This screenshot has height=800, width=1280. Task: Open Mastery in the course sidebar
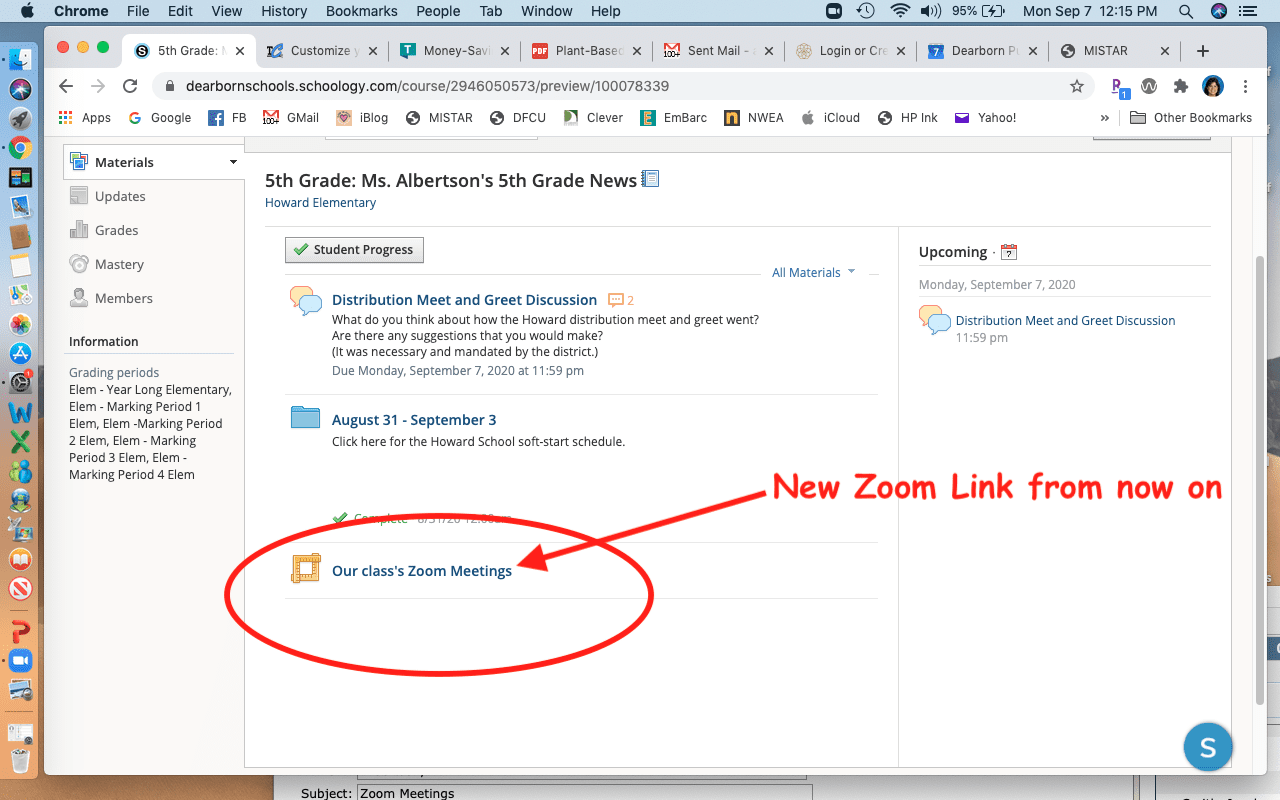coord(119,264)
